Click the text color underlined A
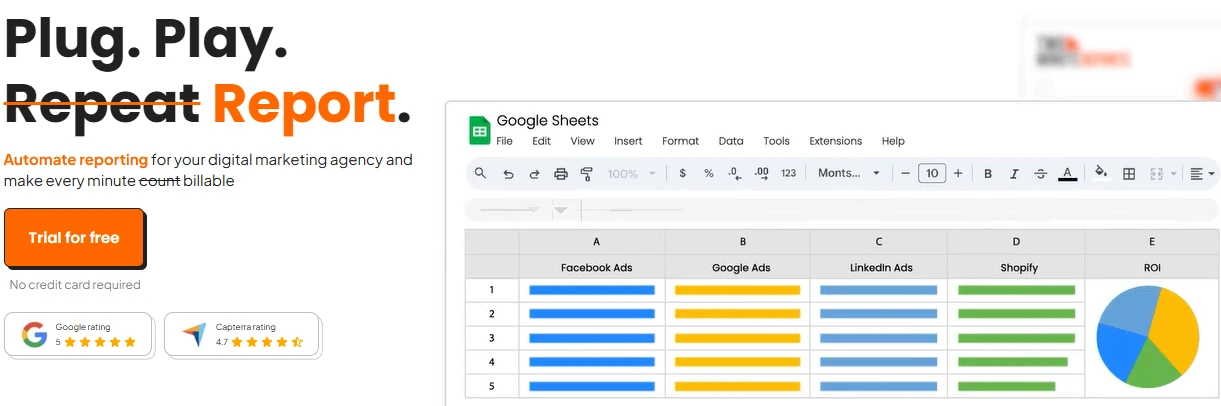Viewport: 1221px width, 406px height. point(1067,174)
